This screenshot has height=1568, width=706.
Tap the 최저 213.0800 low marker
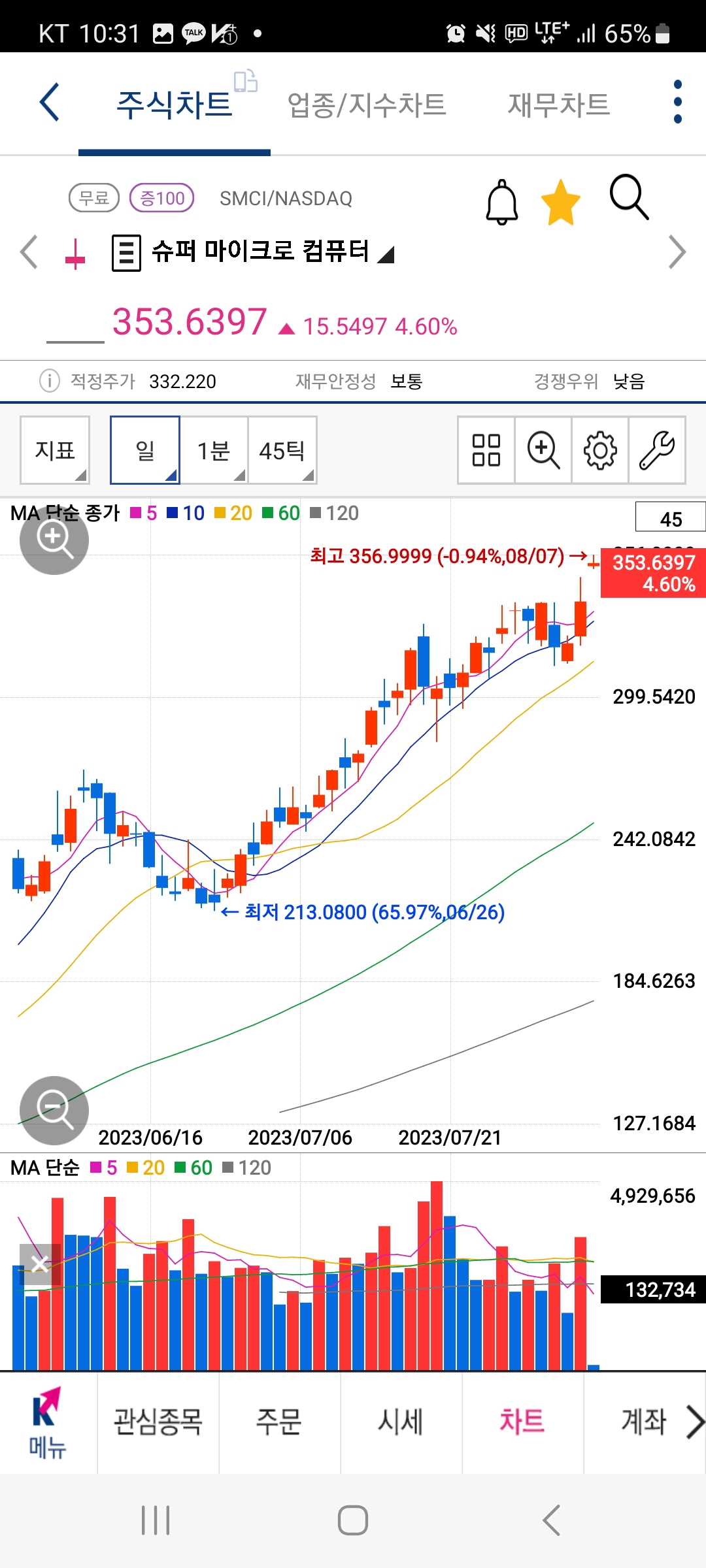pyautogui.click(x=363, y=911)
